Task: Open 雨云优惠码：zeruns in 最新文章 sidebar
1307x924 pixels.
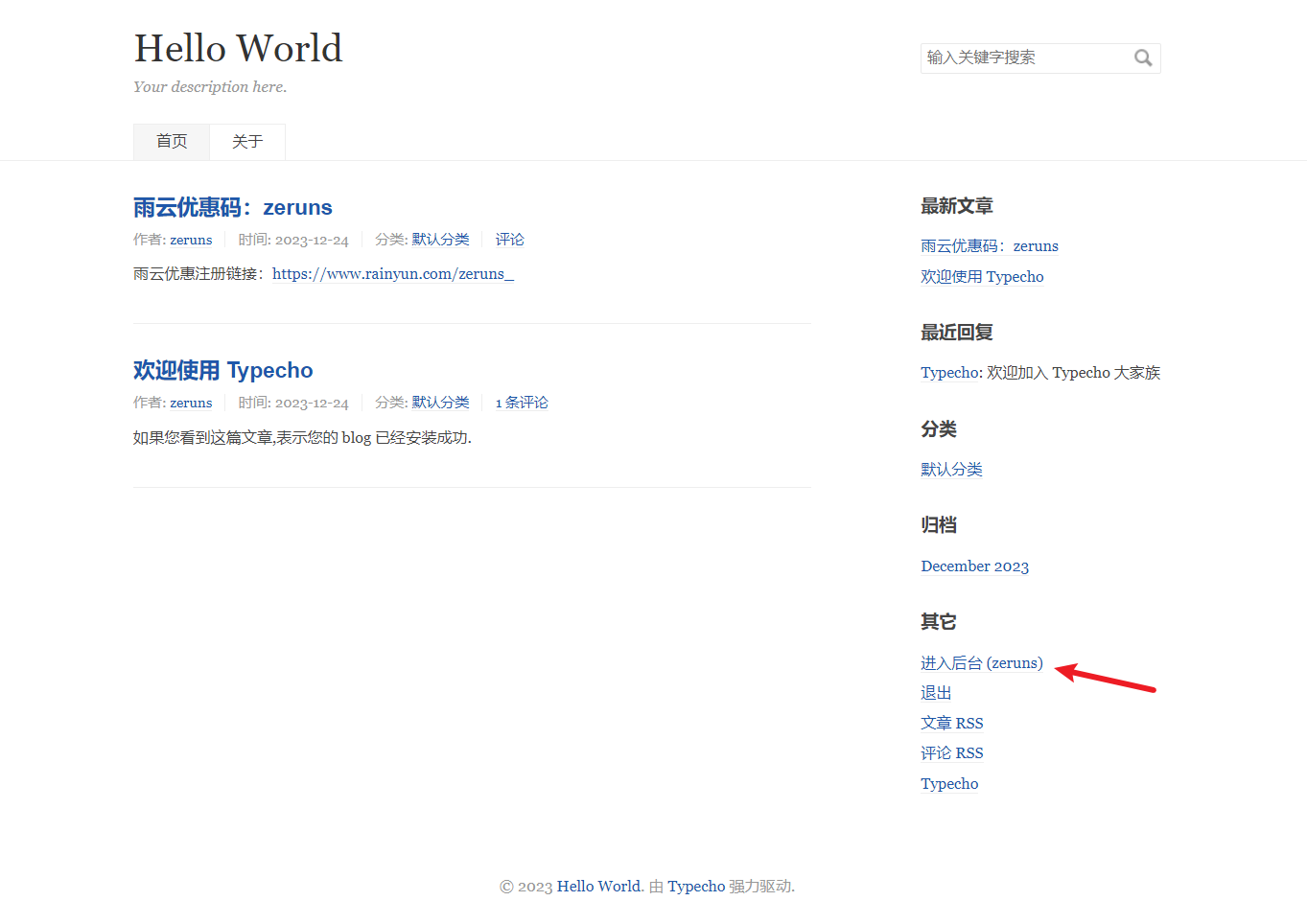Action: coord(990,246)
